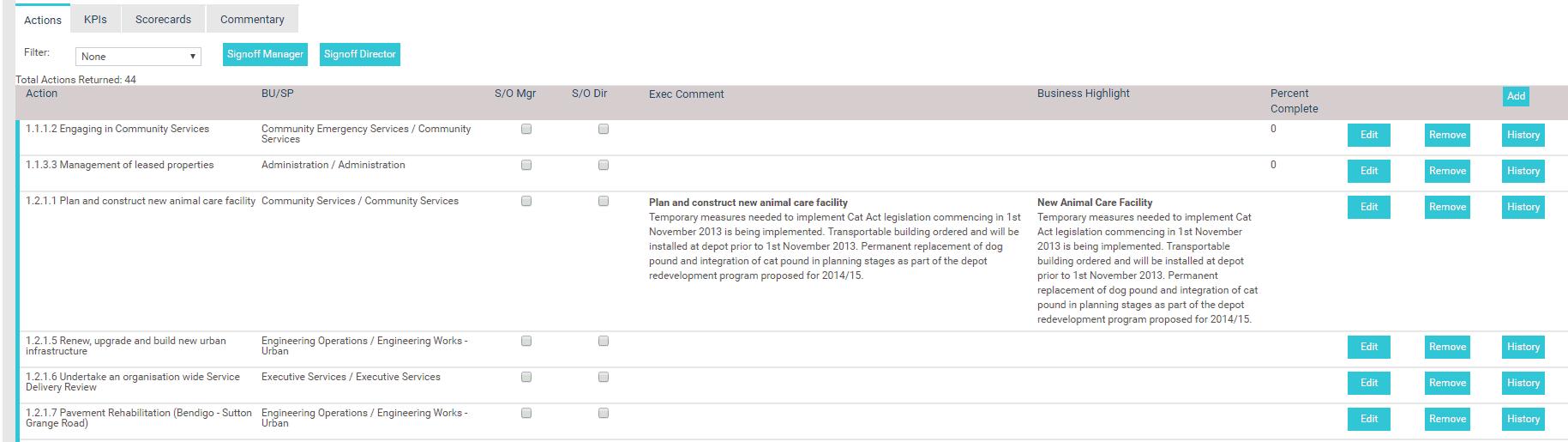Open History for Pavement Rehabilitation action
This screenshot has width=1568, height=442.
(1523, 419)
